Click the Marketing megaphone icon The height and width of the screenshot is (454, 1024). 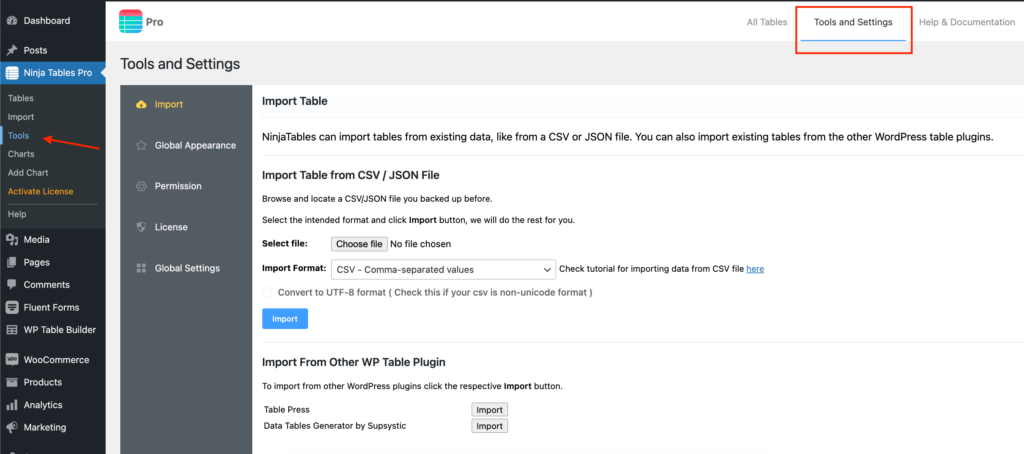pos(12,428)
